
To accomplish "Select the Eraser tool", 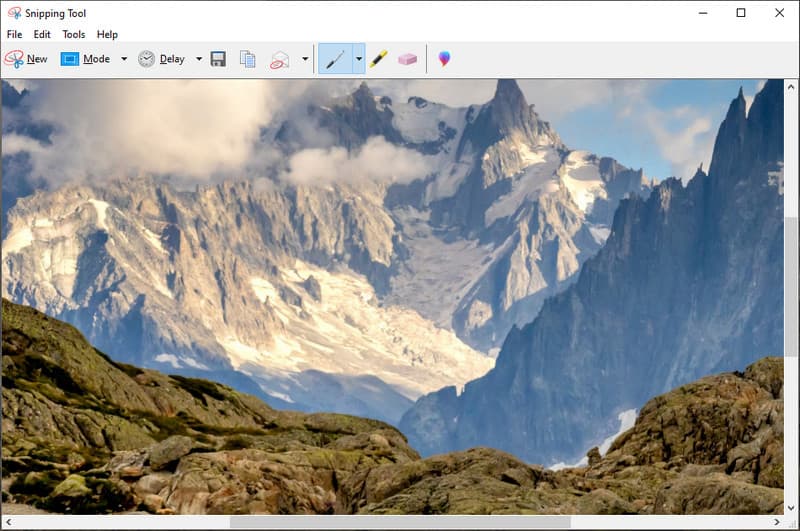I will (x=407, y=59).
